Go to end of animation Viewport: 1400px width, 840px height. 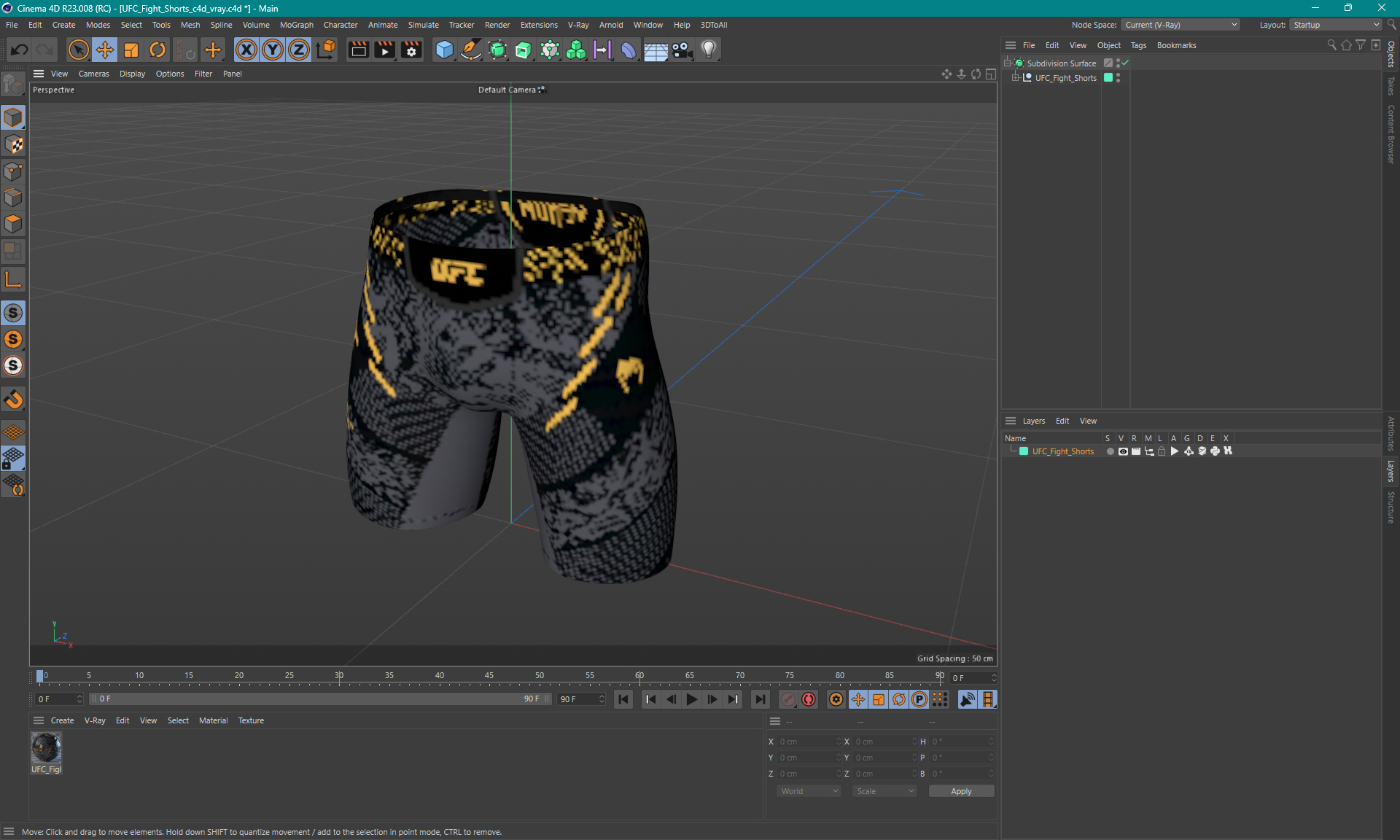[761, 699]
